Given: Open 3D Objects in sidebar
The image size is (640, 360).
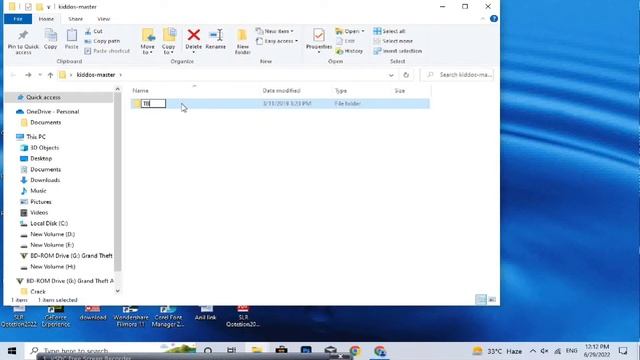Looking at the screenshot, I should (44, 148).
